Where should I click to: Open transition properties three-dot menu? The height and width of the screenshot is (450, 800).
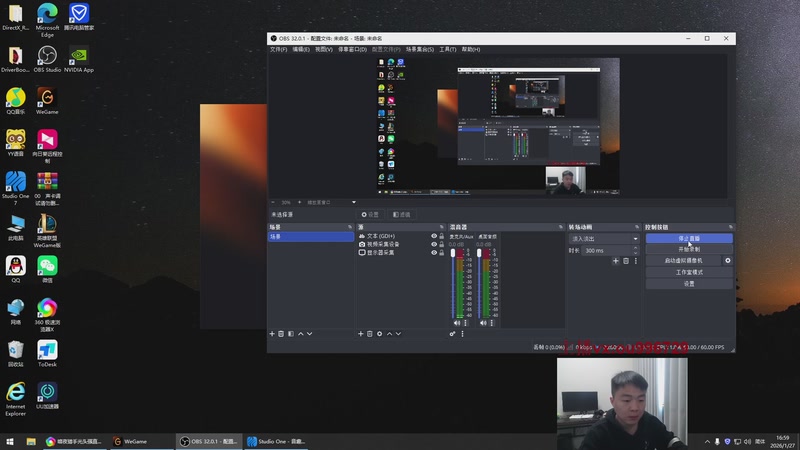(x=636, y=261)
